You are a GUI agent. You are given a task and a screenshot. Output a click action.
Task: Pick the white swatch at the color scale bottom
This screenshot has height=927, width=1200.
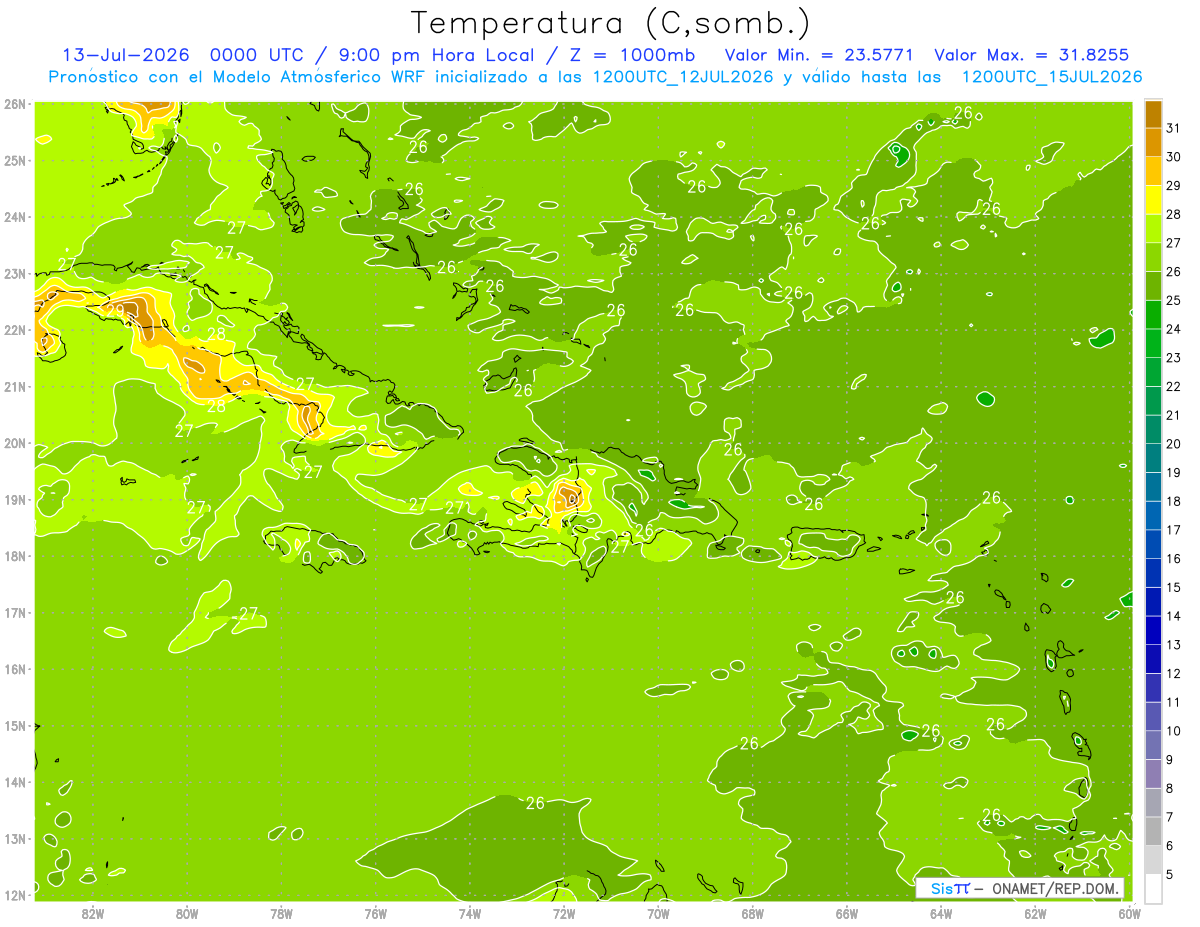coord(1153,888)
